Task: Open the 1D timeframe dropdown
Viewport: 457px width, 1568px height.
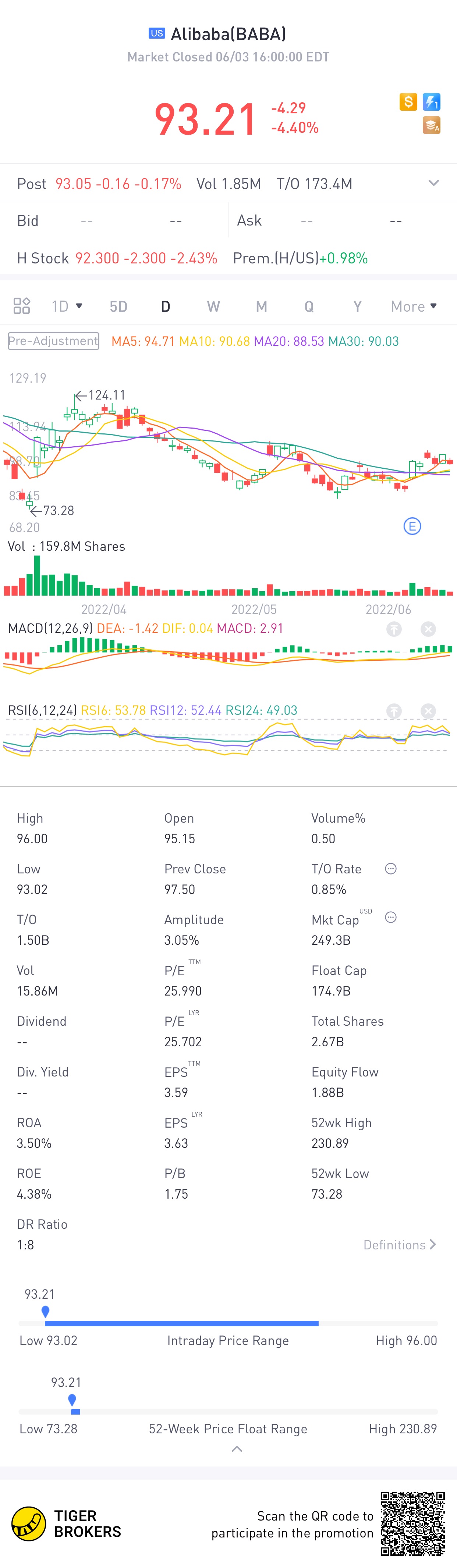Action: pyautogui.click(x=67, y=306)
